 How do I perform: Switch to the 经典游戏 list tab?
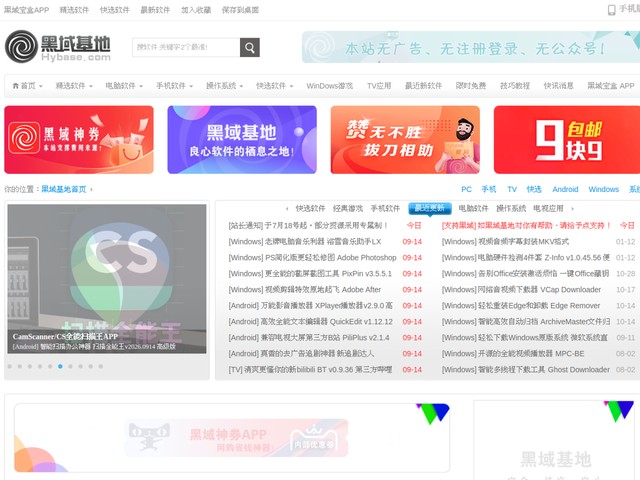pyautogui.click(x=348, y=209)
